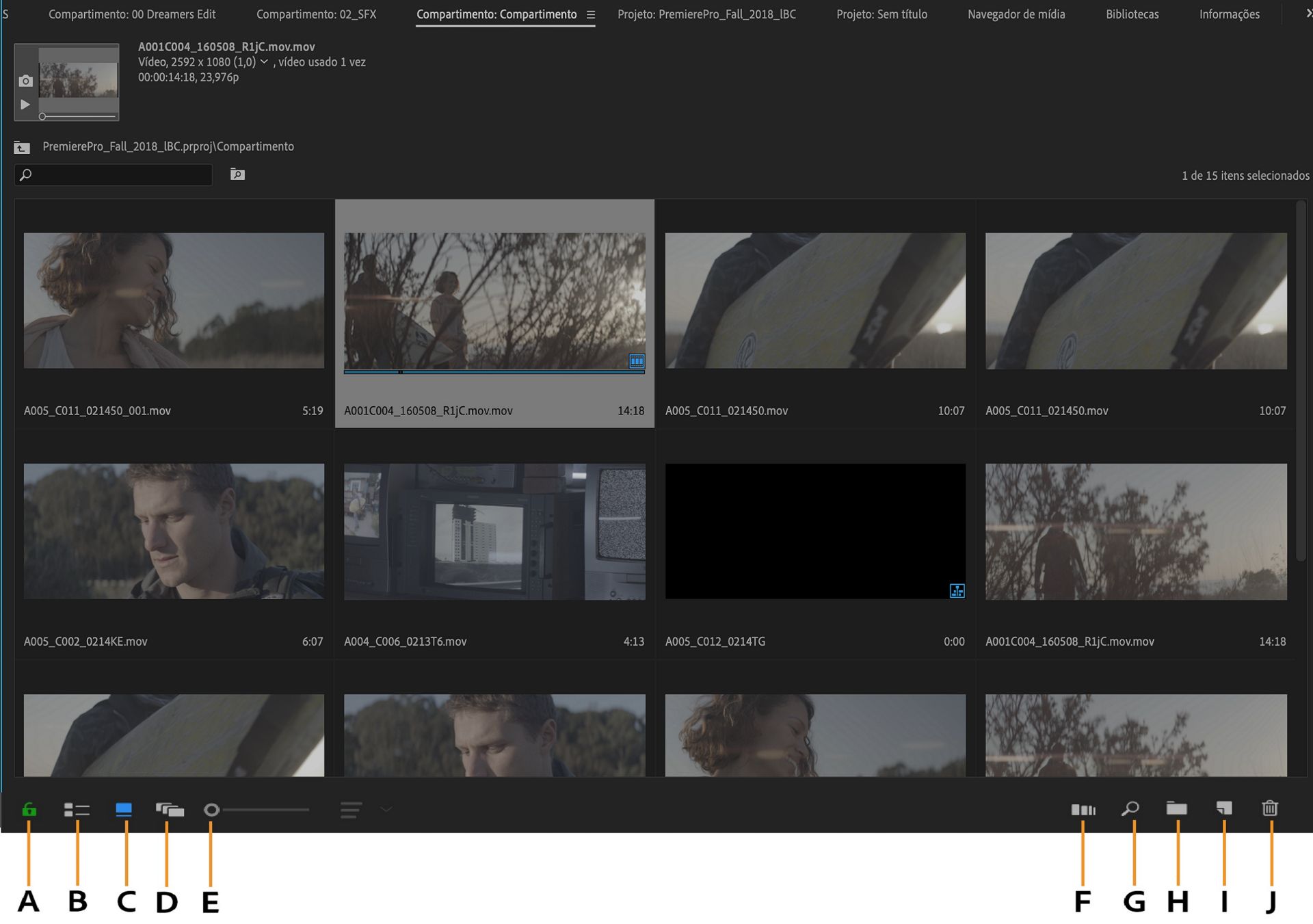This screenshot has width=1313, height=924.
Task: Open the Compartimento panel menu
Action: (x=591, y=14)
